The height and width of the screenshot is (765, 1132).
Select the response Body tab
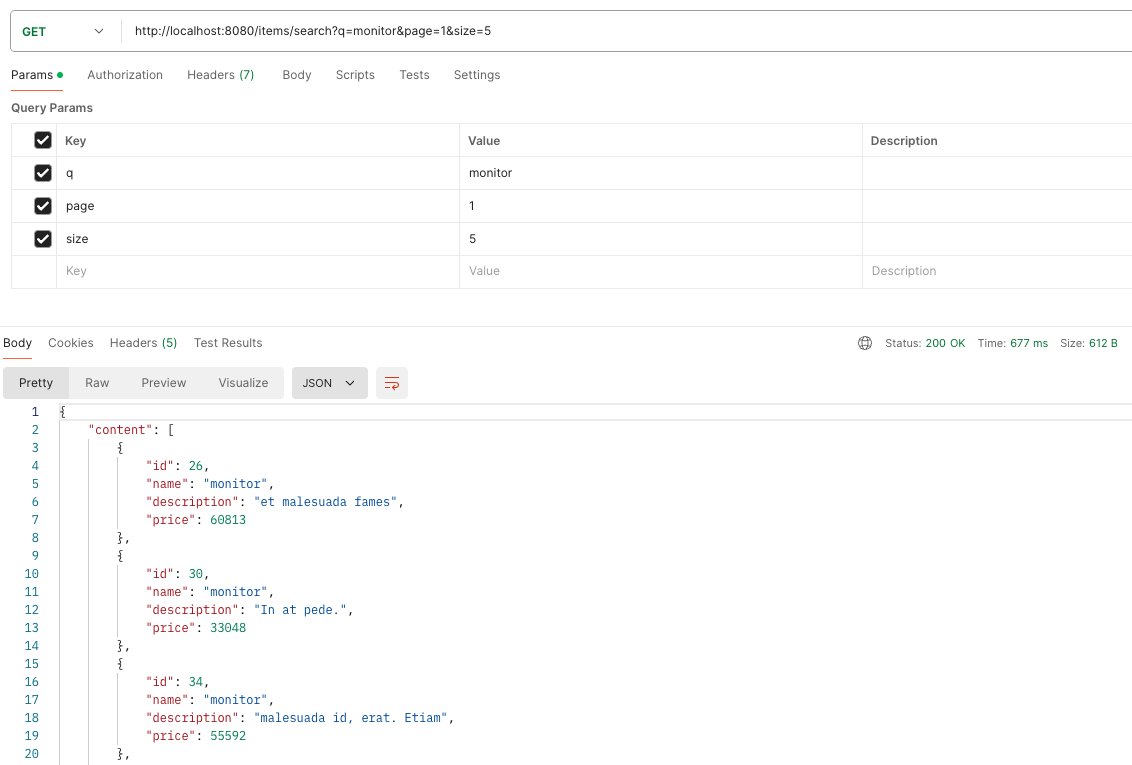click(x=17, y=343)
